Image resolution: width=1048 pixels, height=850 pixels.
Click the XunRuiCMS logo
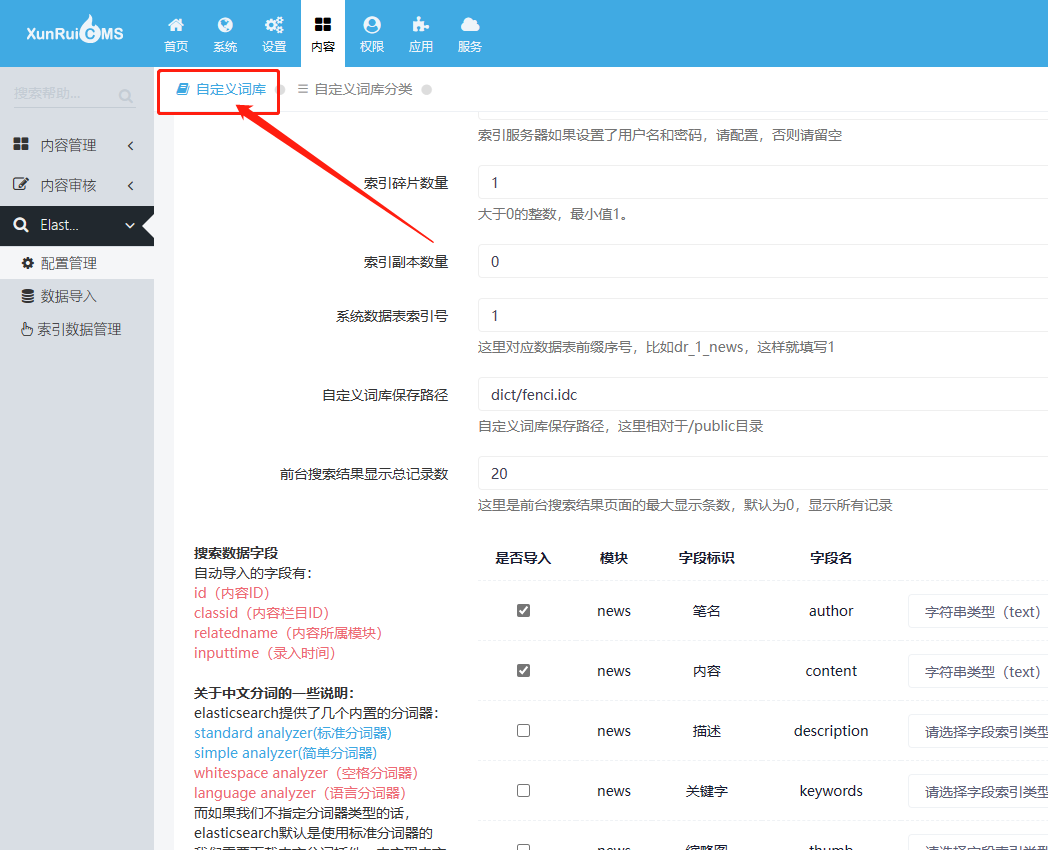tap(75, 31)
